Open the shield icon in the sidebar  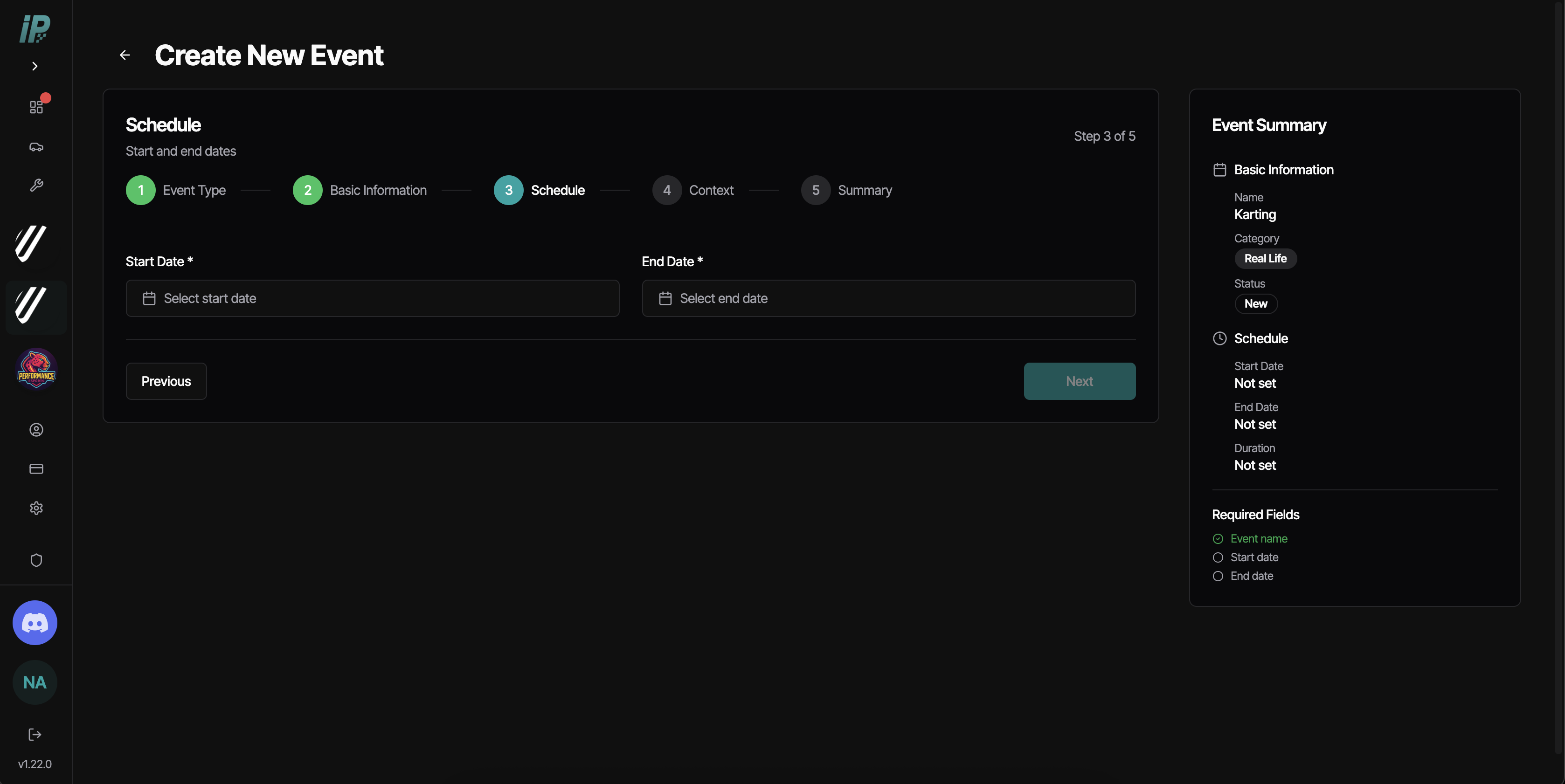pyautogui.click(x=36, y=560)
